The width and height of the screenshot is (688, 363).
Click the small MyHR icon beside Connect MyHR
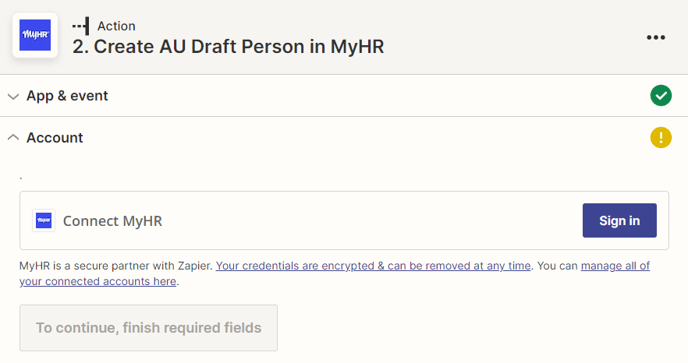click(x=44, y=220)
